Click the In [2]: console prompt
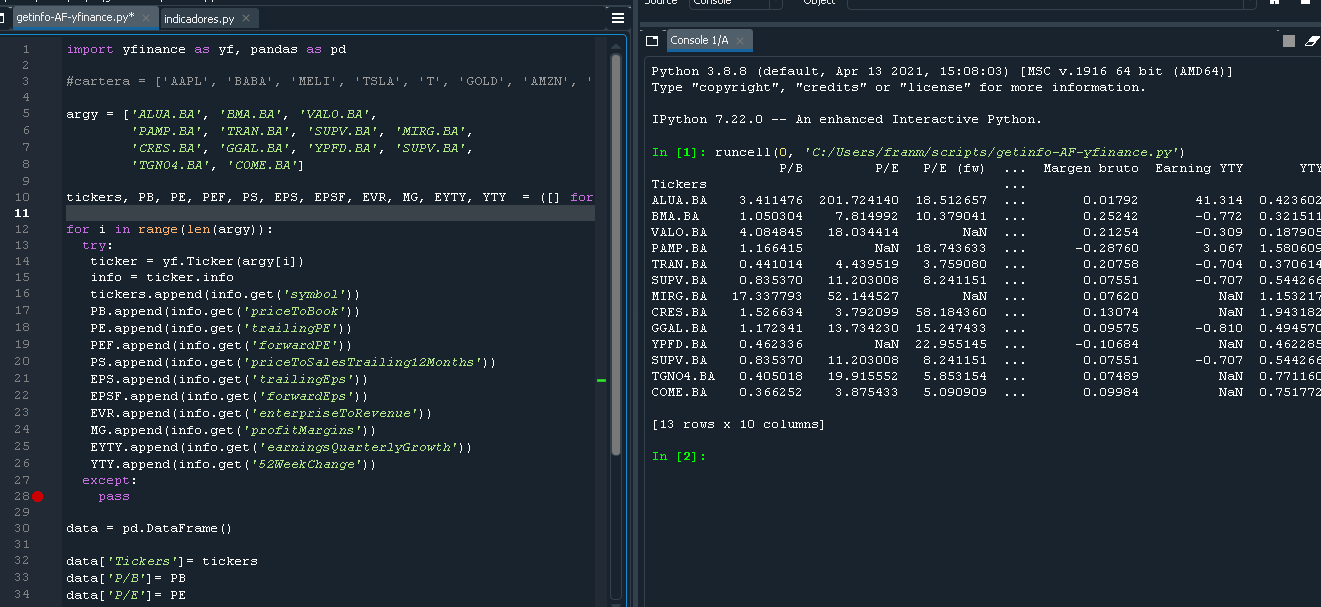This screenshot has width=1321, height=607. (679, 456)
